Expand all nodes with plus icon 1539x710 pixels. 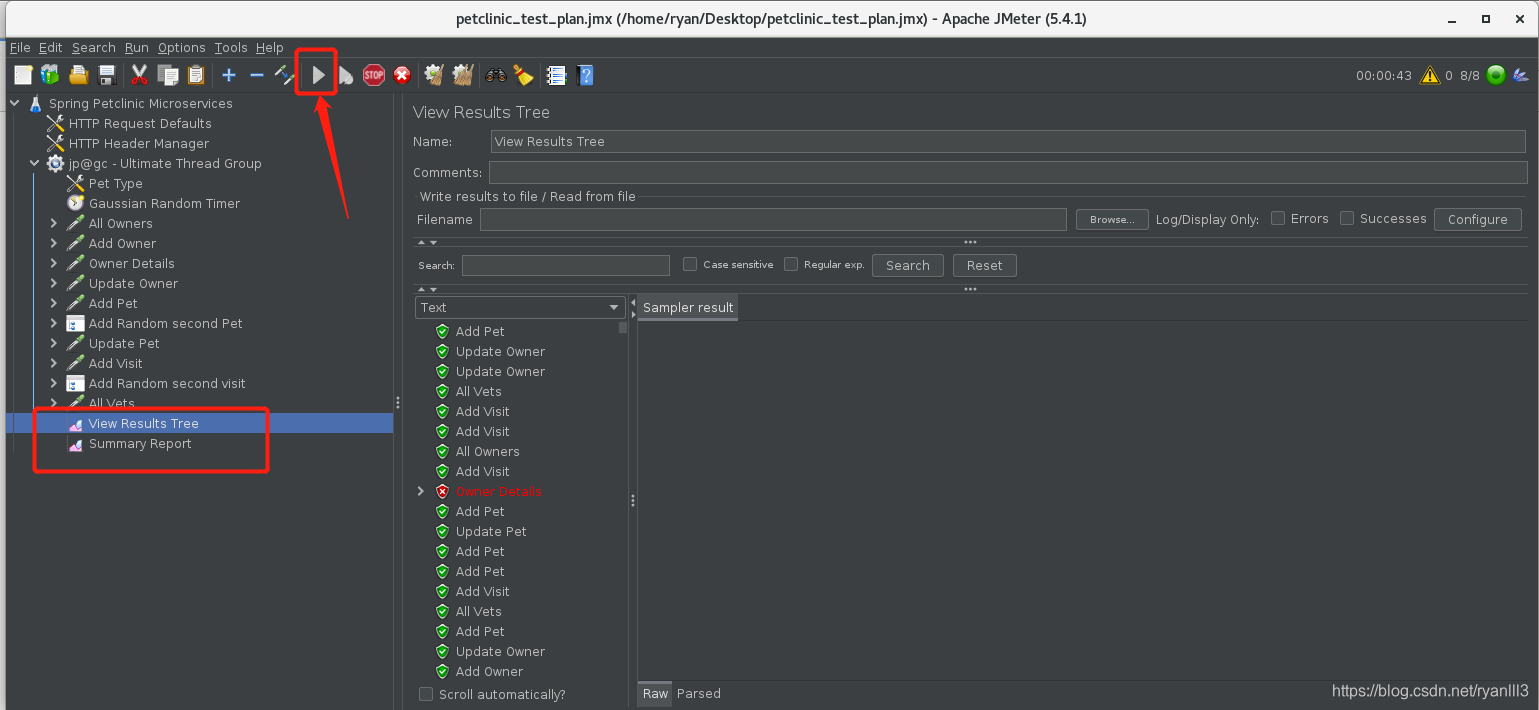tap(229, 75)
